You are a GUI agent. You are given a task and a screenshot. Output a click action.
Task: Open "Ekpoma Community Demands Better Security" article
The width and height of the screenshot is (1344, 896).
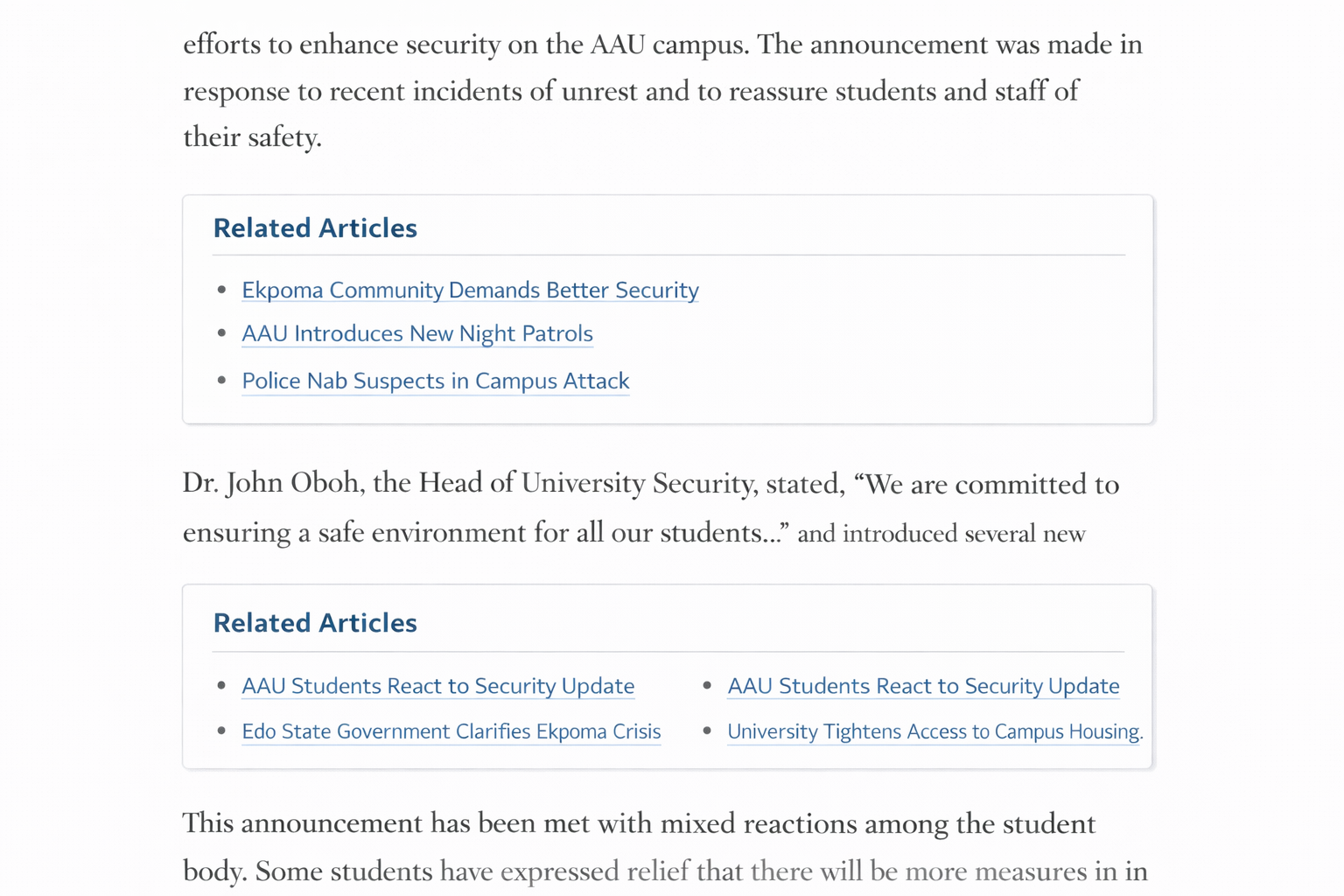[x=470, y=290]
